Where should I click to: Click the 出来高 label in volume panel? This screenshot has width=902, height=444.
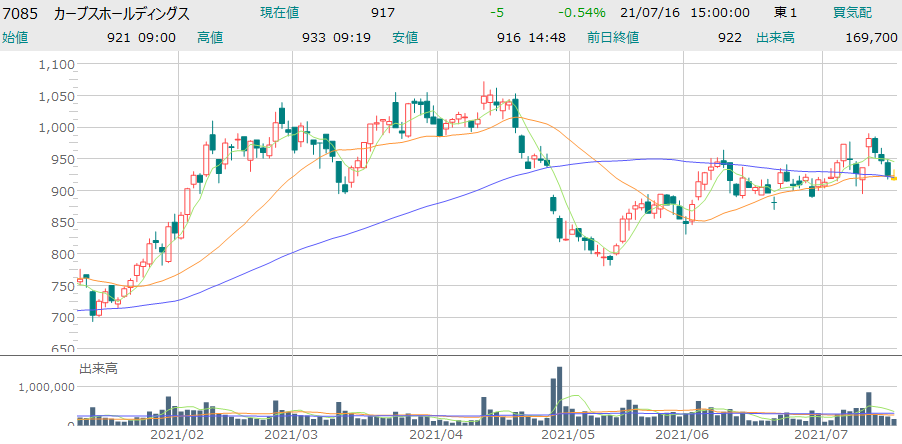pos(98,369)
